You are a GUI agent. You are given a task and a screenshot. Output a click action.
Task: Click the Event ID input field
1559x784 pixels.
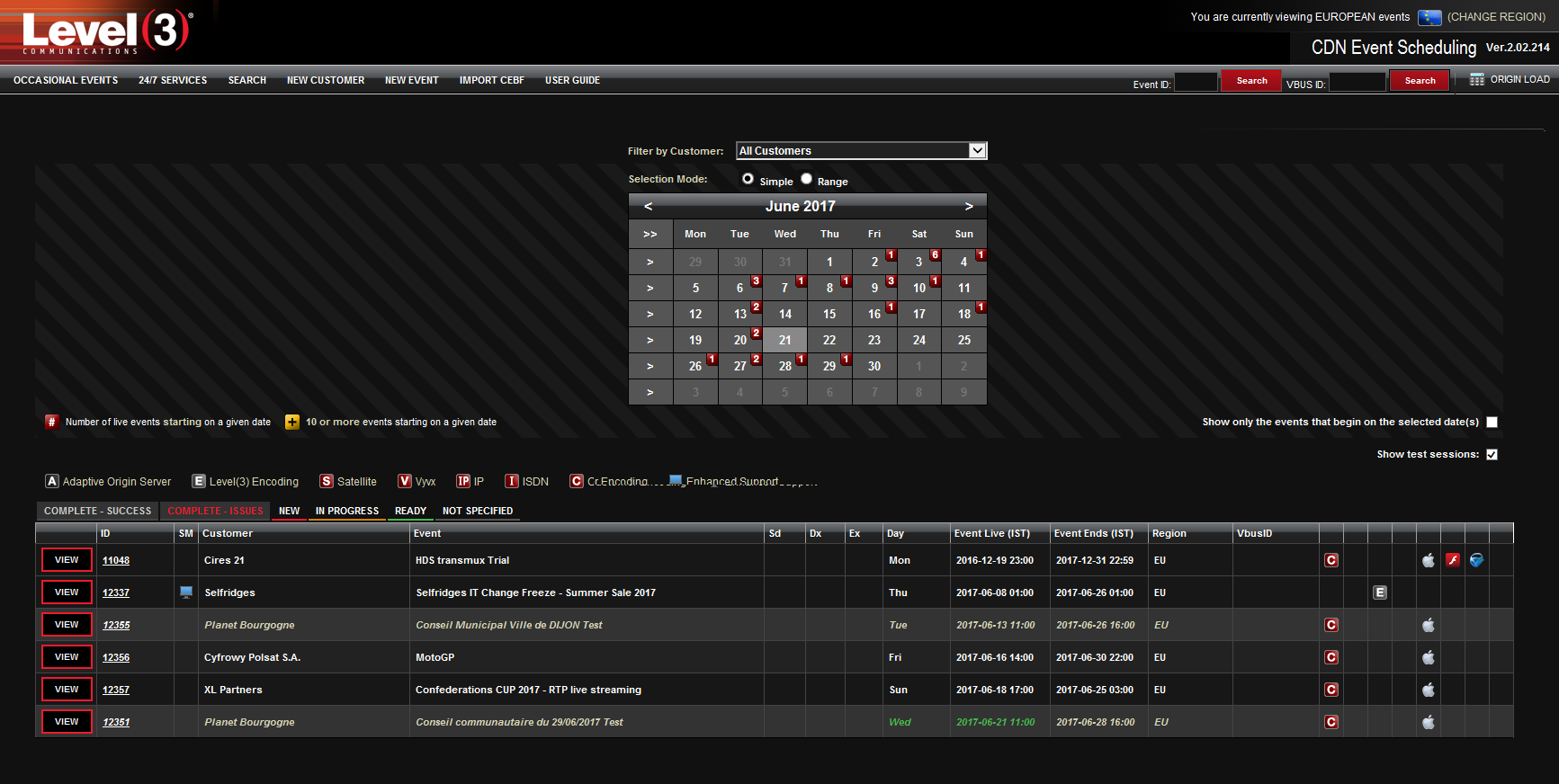tap(1196, 82)
